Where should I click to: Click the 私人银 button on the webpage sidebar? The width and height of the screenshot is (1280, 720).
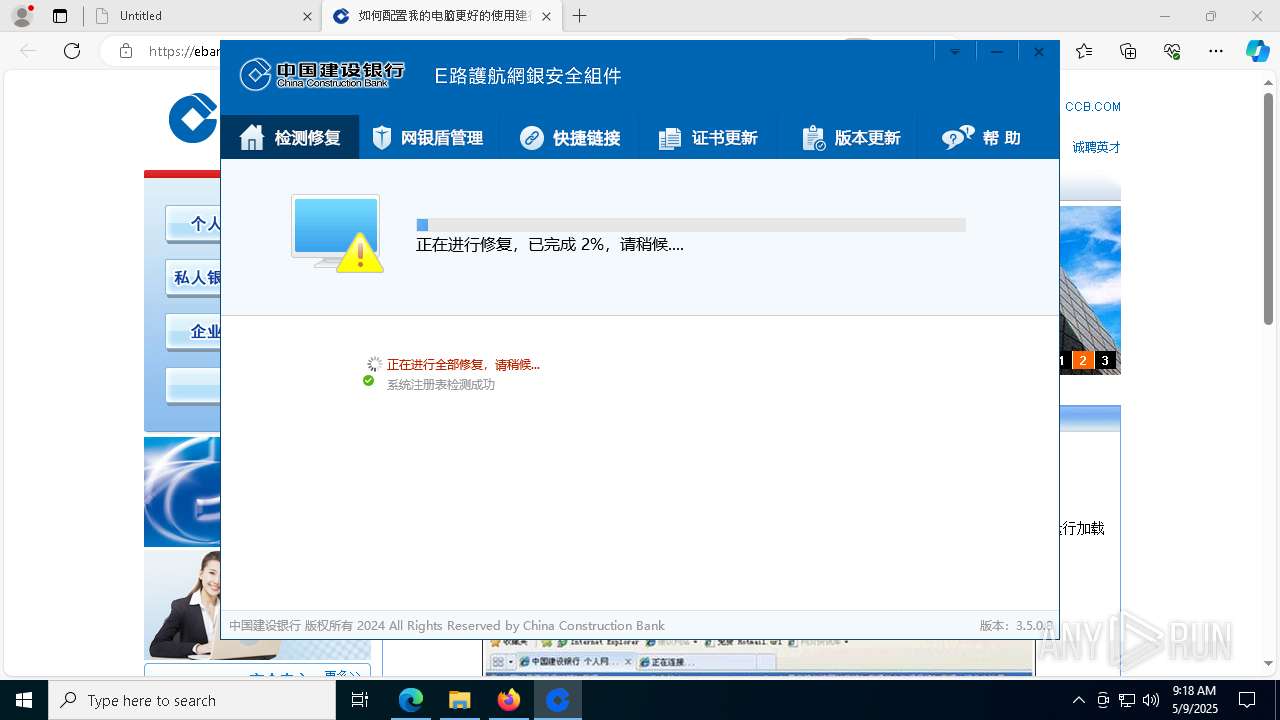[193, 278]
